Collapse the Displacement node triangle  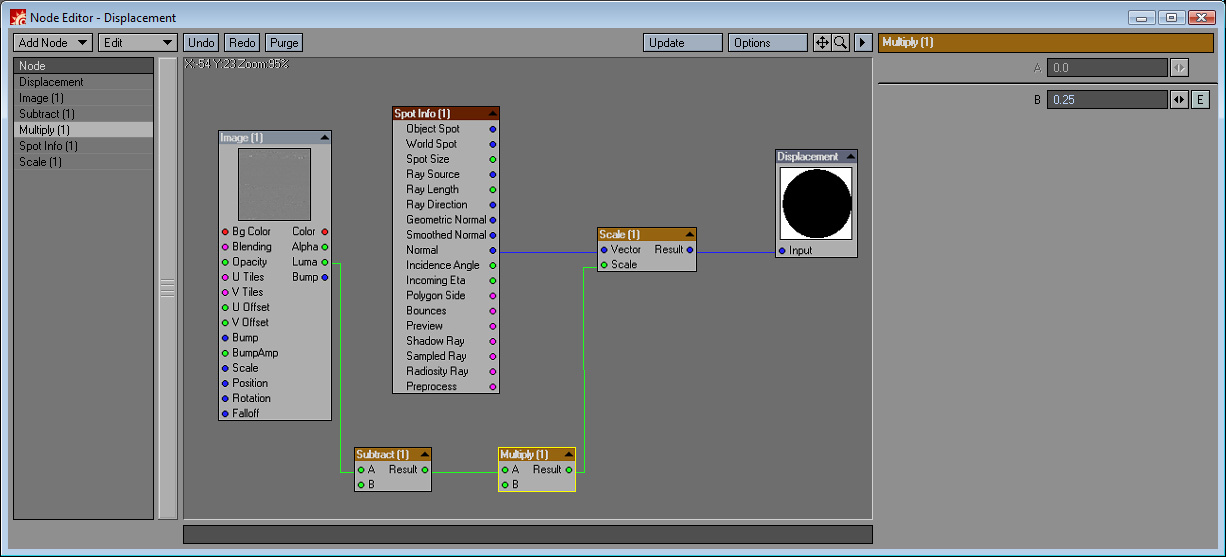tap(850, 157)
